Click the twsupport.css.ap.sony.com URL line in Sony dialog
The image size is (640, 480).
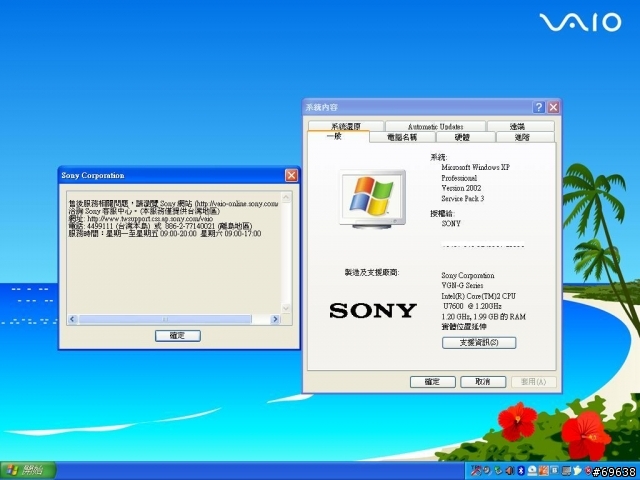tap(140, 218)
